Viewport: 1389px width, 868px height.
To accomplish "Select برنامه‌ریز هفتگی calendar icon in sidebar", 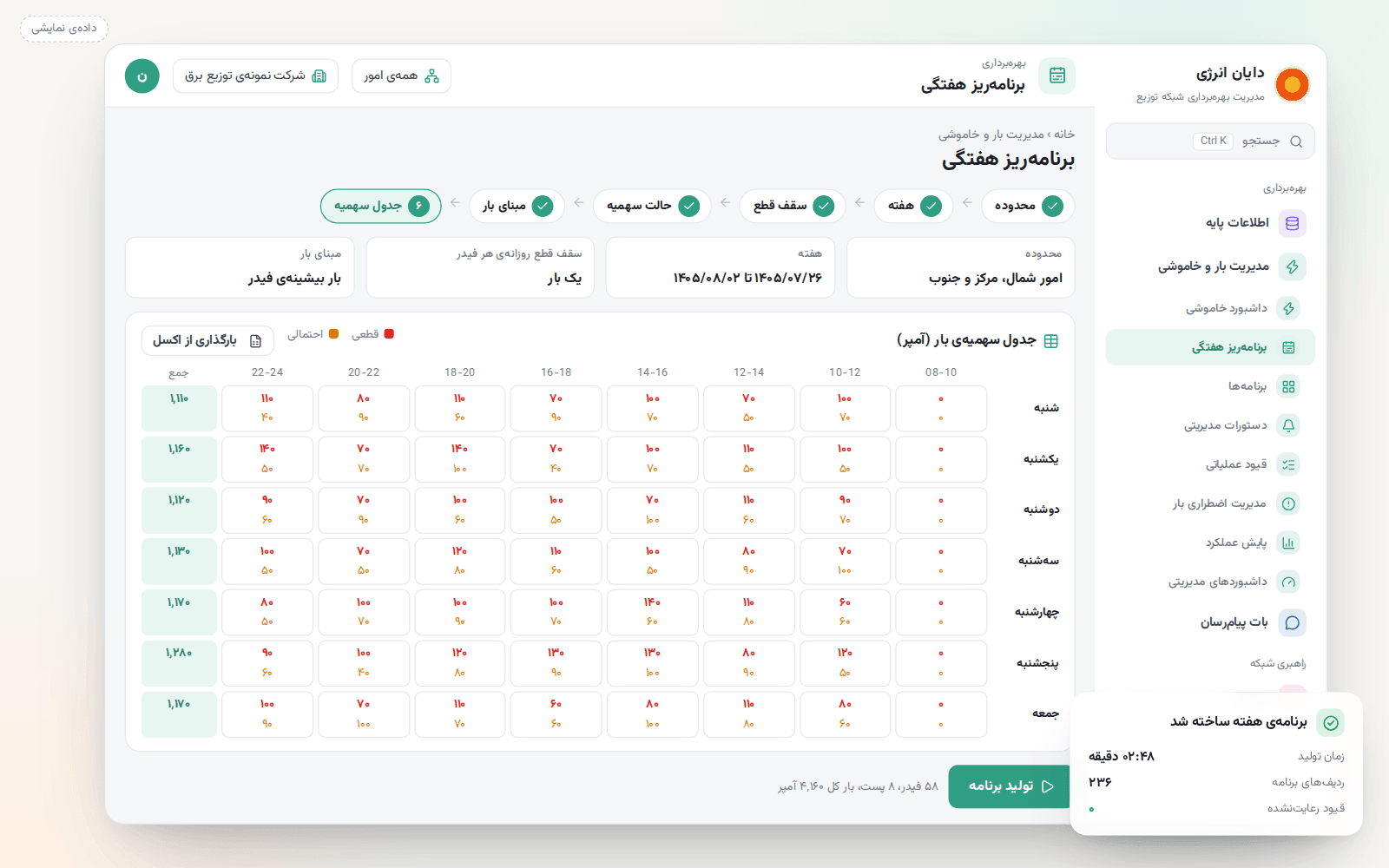I will pyautogui.click(x=1288, y=347).
